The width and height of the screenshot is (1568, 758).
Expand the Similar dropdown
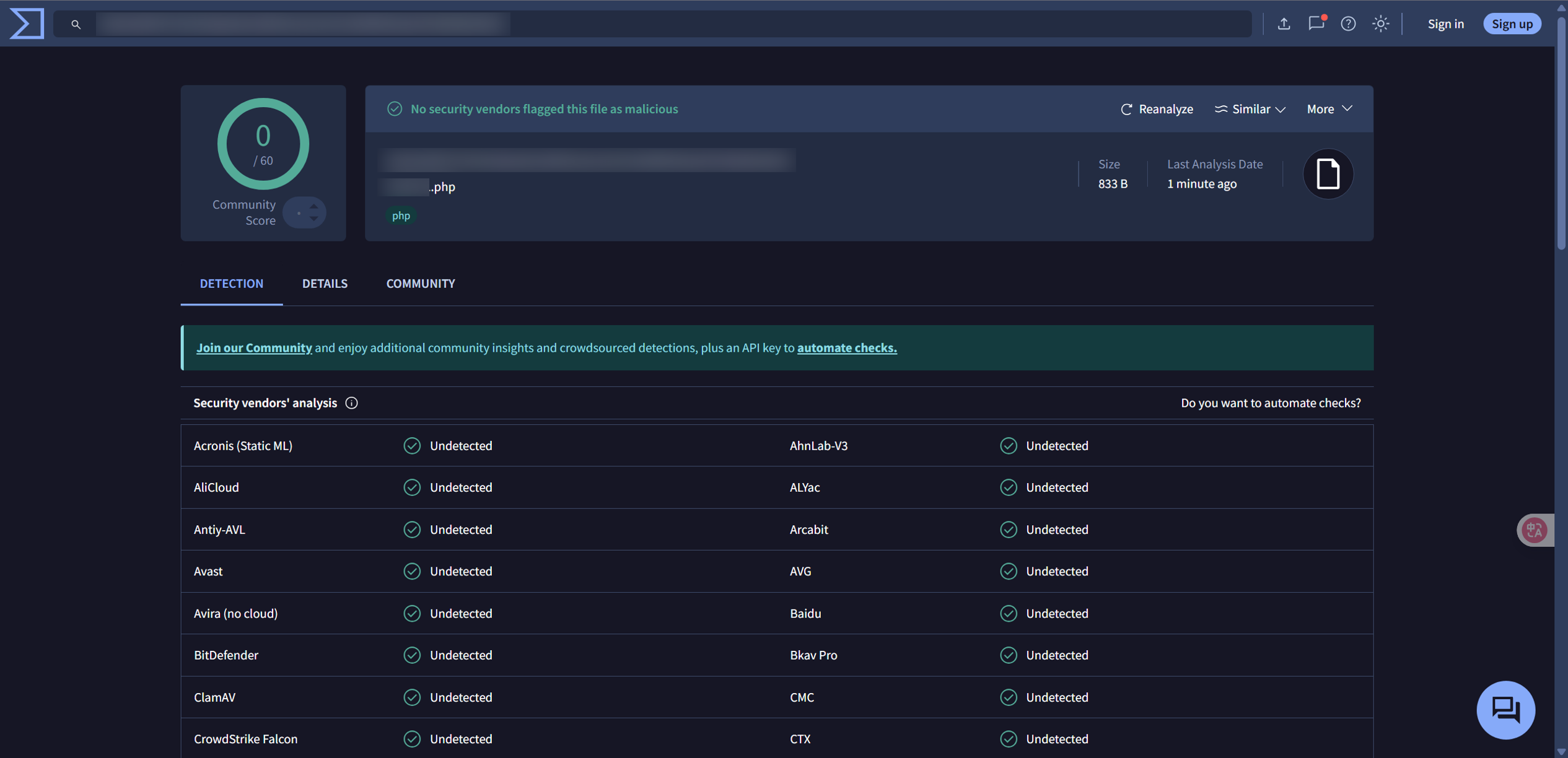click(1250, 109)
